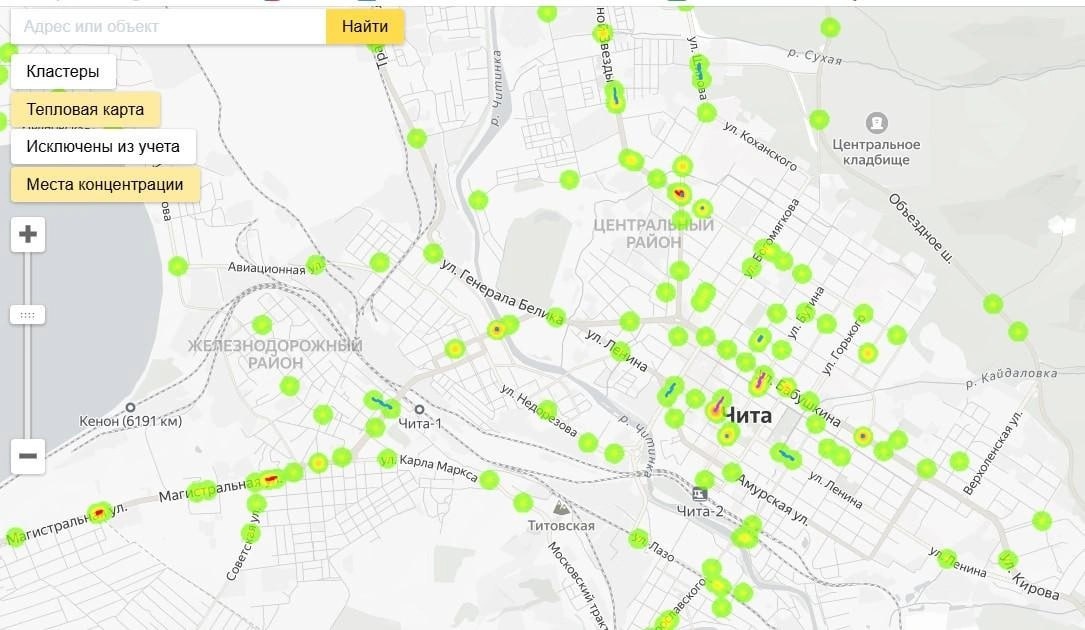1085x630 pixels.
Task: Click the ул. Генерала Белика street label
Action: click(x=502, y=294)
